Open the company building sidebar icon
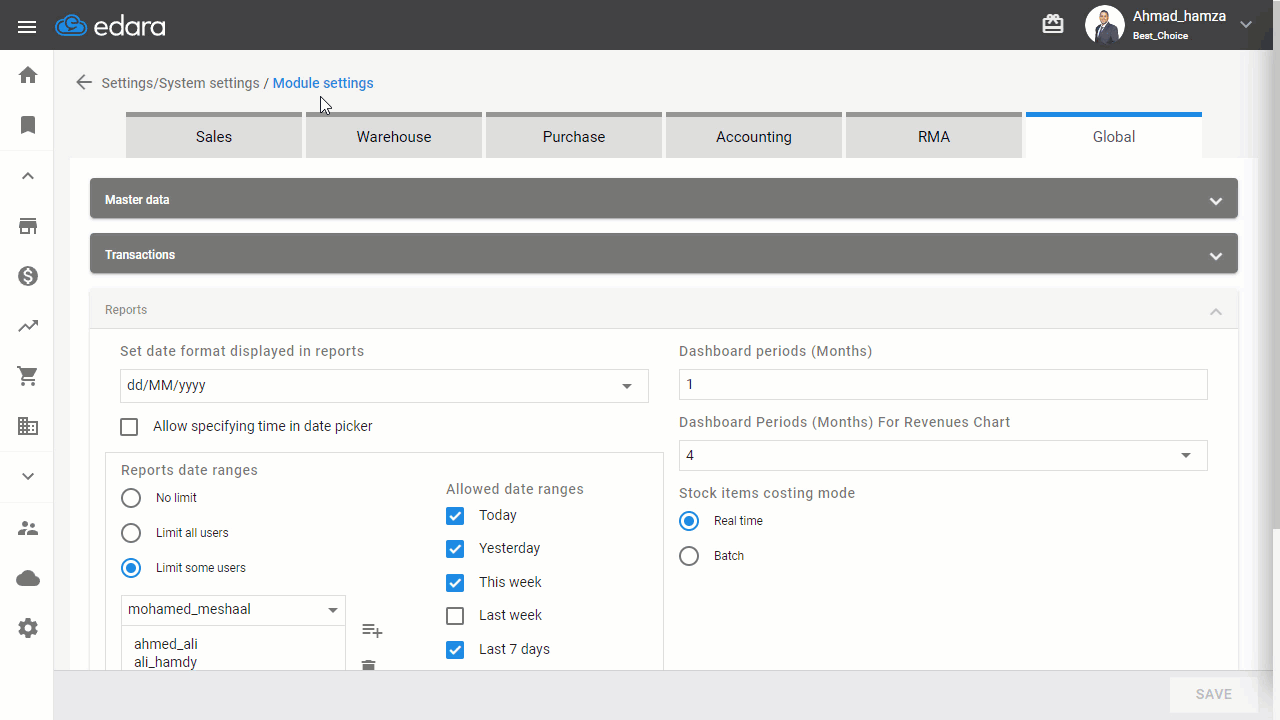The image size is (1280, 720). click(x=28, y=426)
